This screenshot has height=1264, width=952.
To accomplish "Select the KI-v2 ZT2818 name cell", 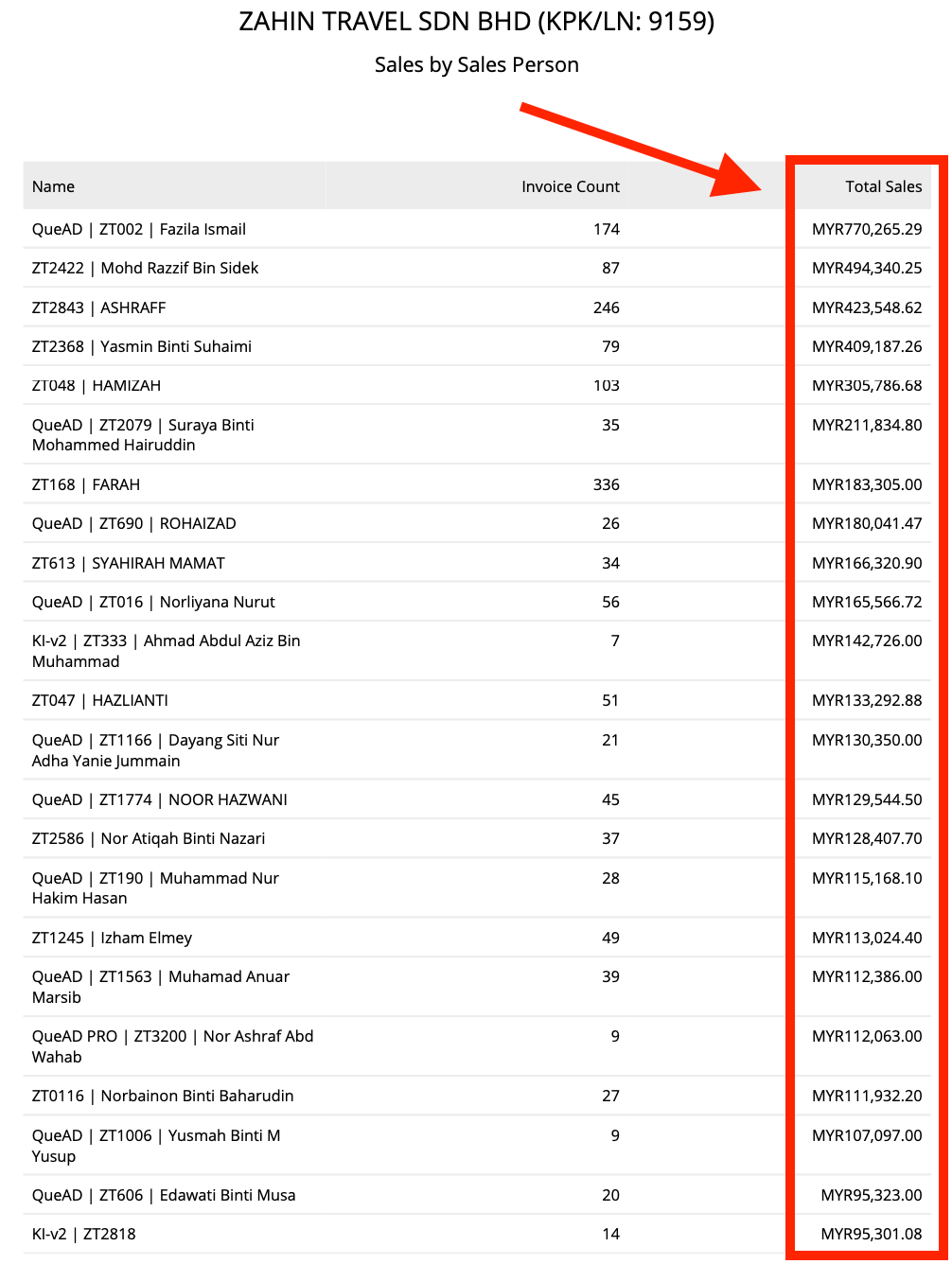I will (x=84, y=1234).
